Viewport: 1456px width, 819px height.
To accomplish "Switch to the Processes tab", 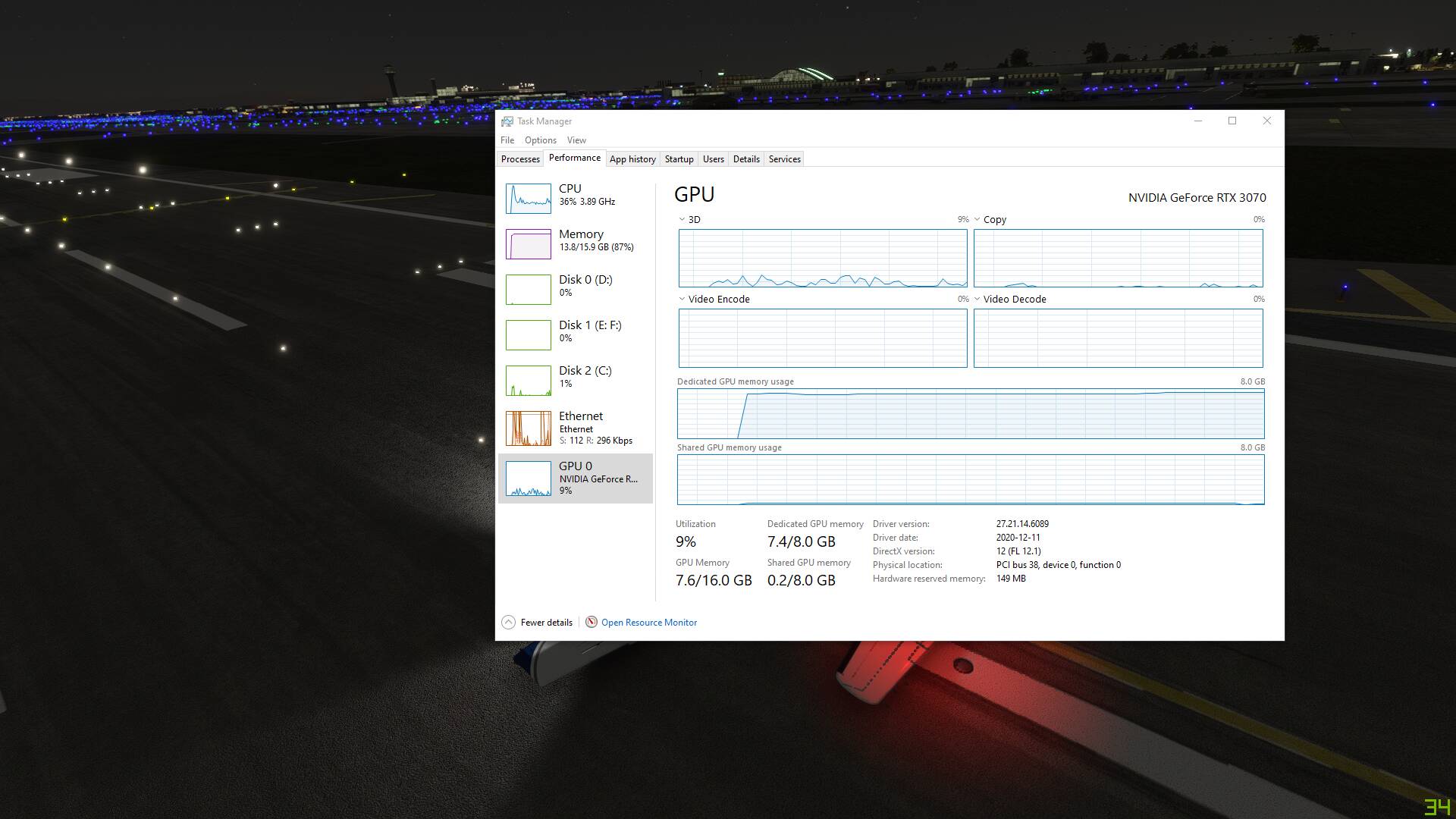I will 520,159.
